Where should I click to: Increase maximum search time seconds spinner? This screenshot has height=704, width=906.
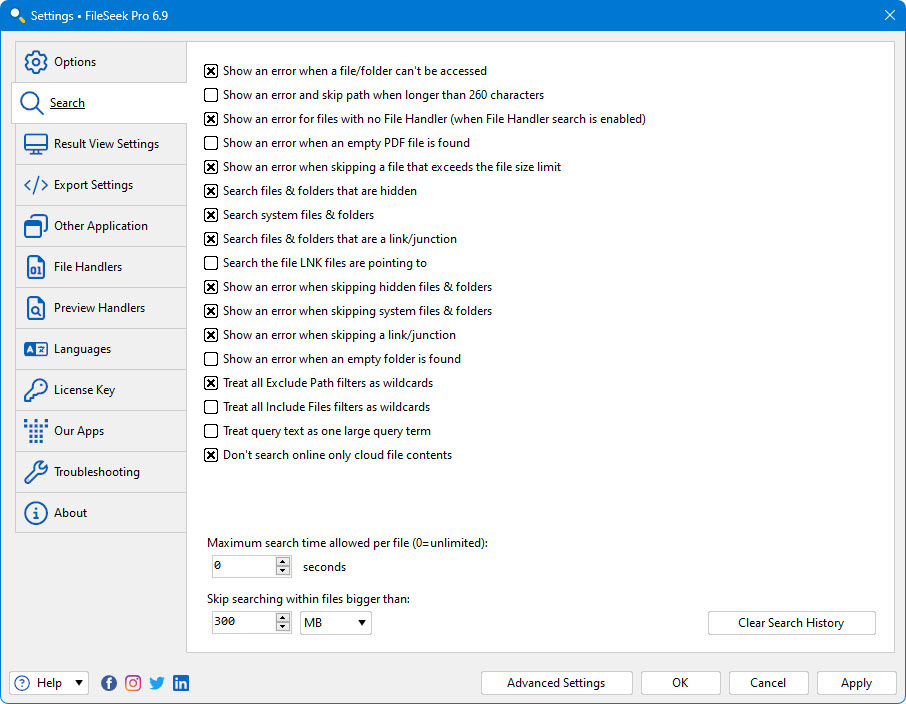(x=283, y=561)
